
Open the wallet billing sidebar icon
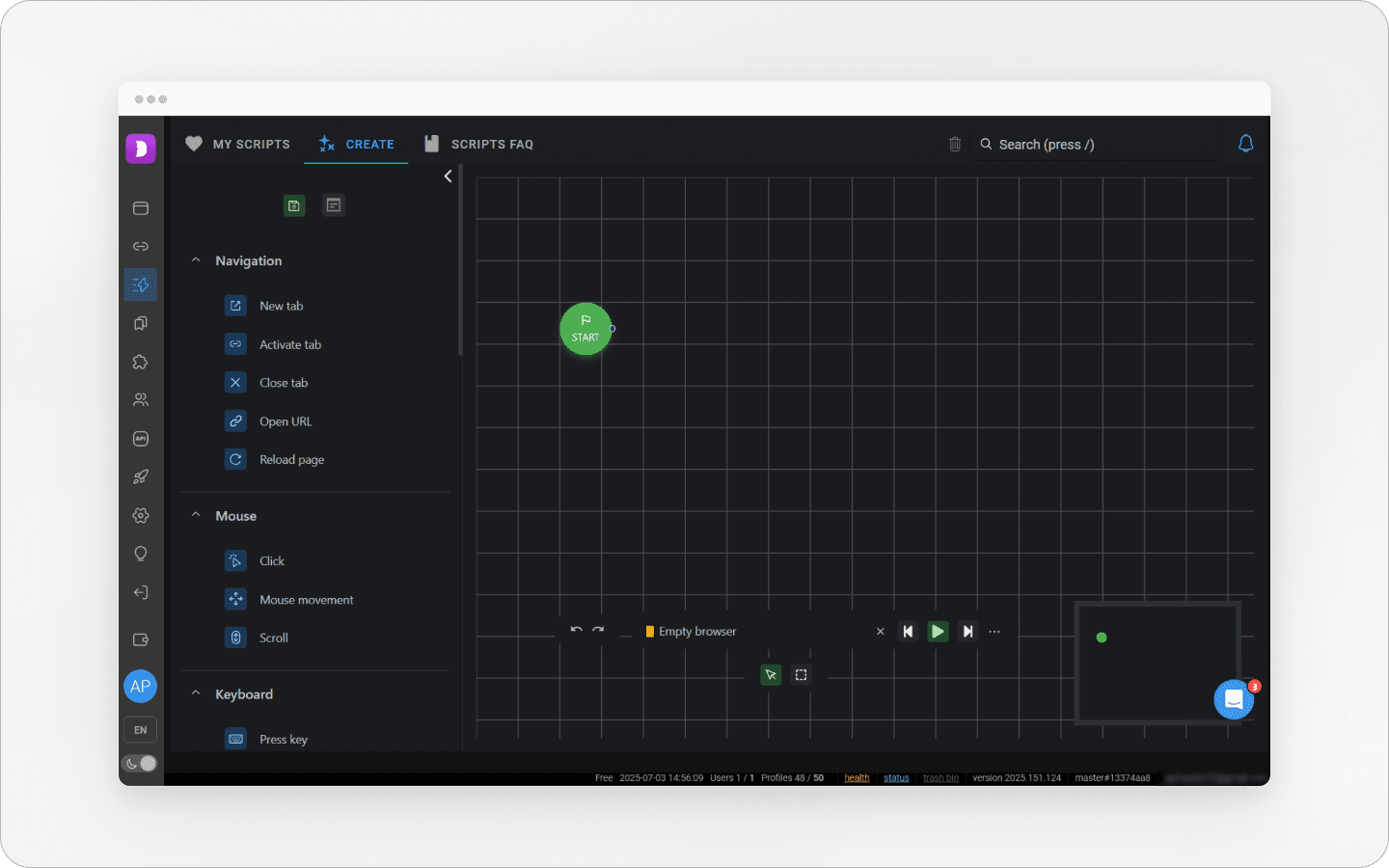(x=141, y=639)
